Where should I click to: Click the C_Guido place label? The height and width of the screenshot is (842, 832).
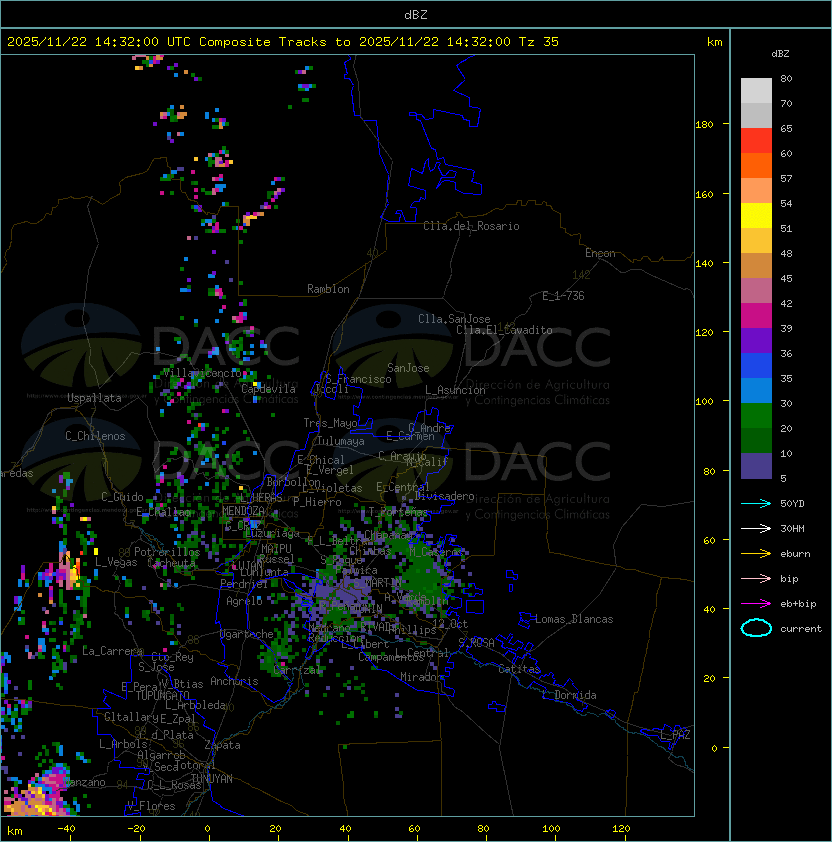click(x=122, y=497)
